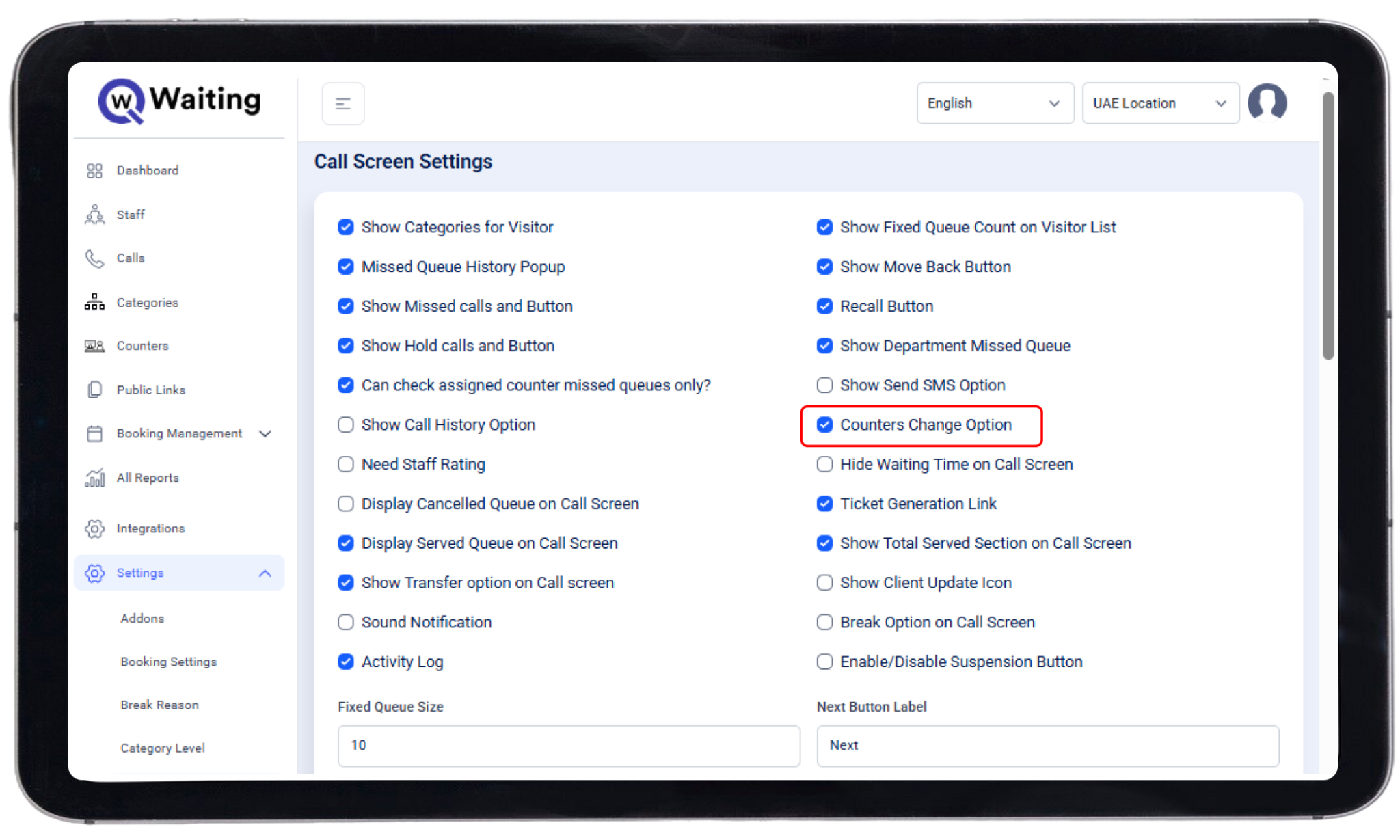The width and height of the screenshot is (1400, 840).
Task: Collapse the Settings submenu chevron
Action: [265, 573]
